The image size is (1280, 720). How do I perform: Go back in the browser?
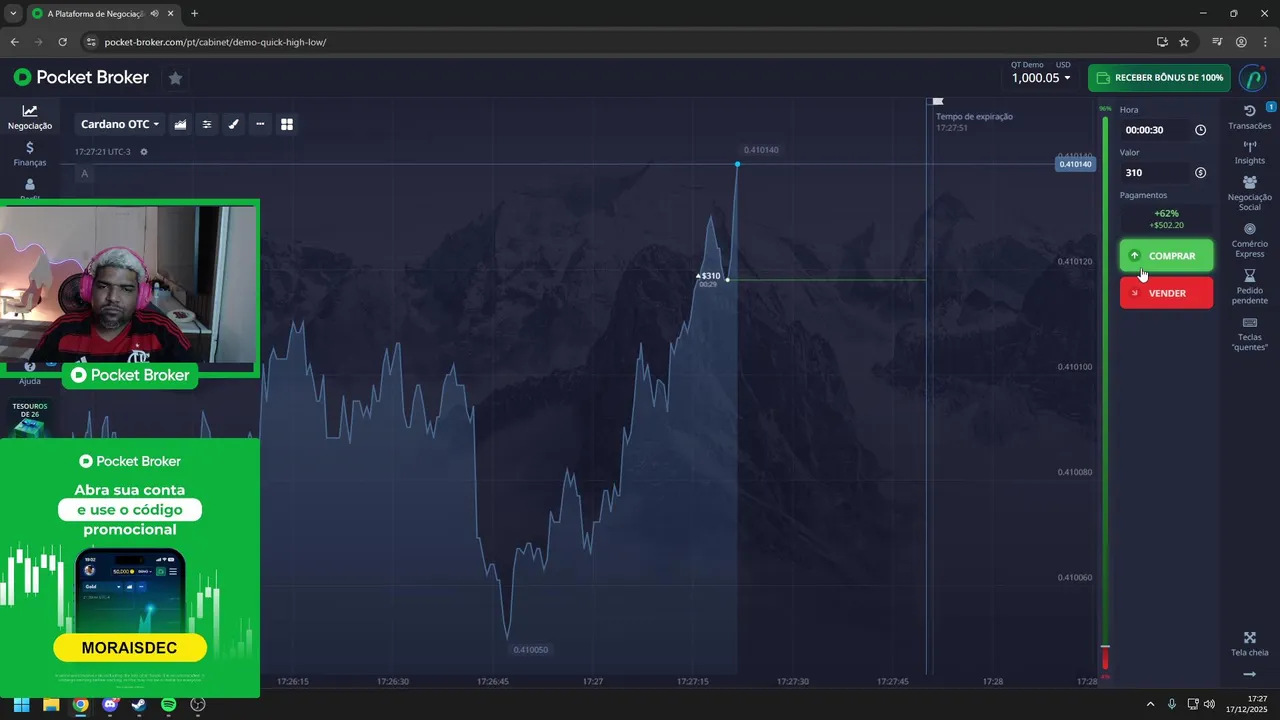14,42
